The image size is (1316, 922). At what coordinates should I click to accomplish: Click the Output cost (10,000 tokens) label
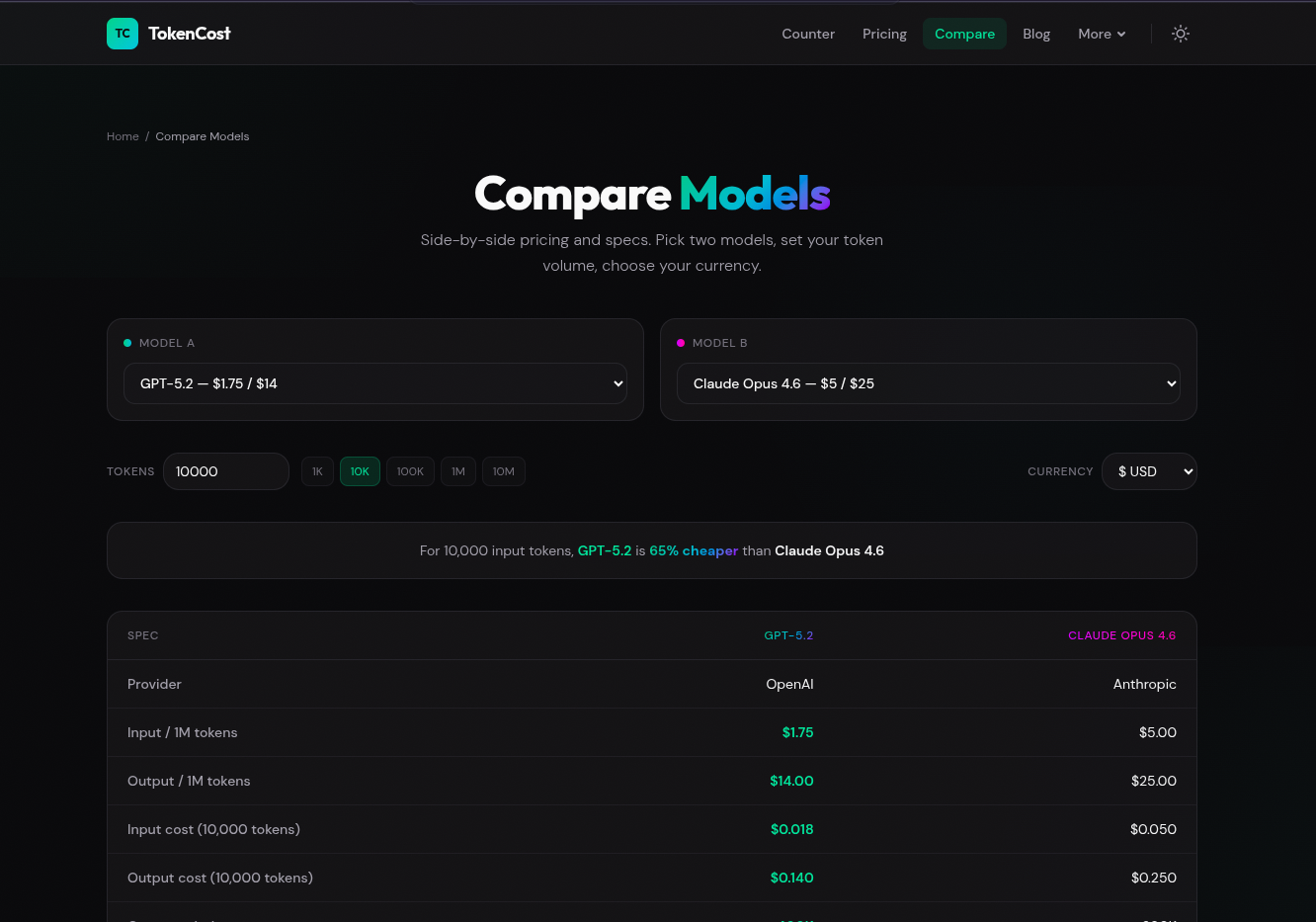point(220,878)
